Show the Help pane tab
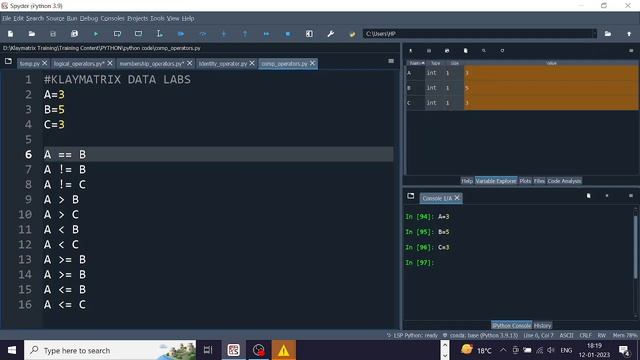Screen dimensions: 640x360 point(467,181)
